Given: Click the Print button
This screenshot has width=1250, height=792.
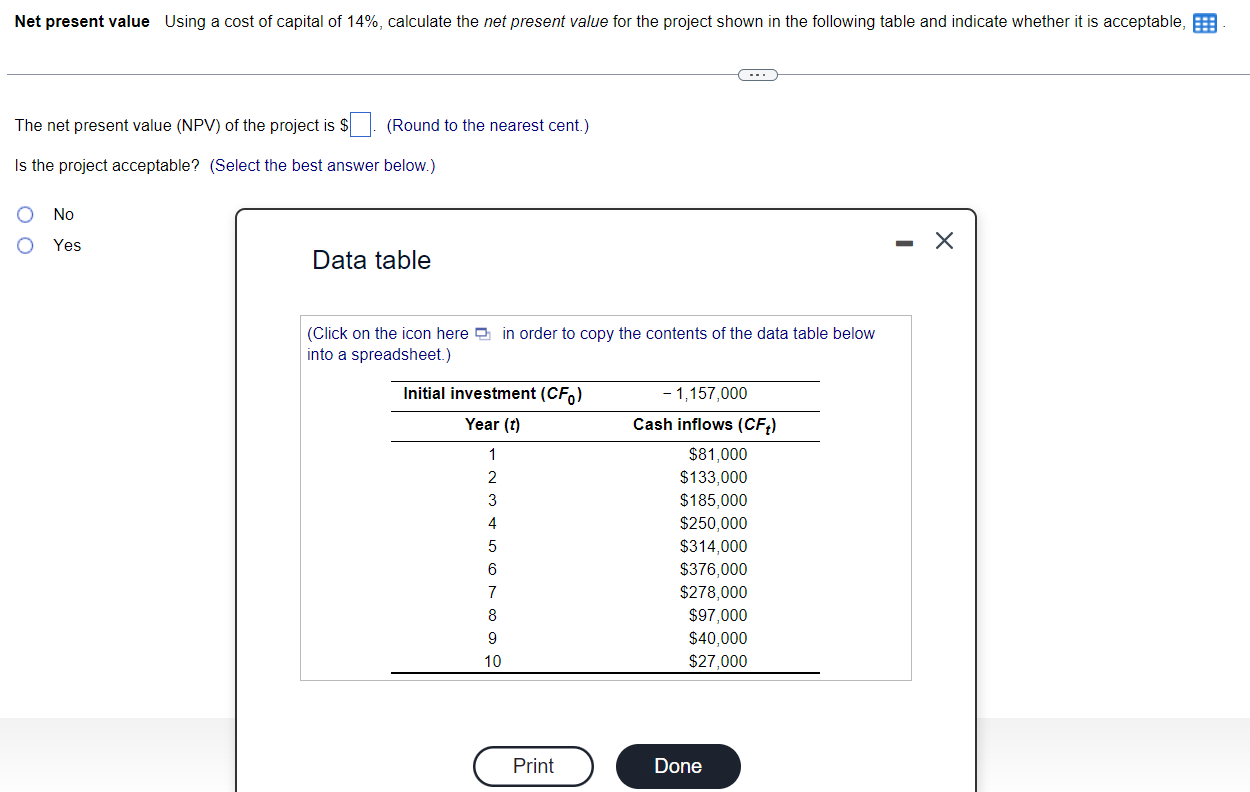Looking at the screenshot, I should tap(533, 766).
